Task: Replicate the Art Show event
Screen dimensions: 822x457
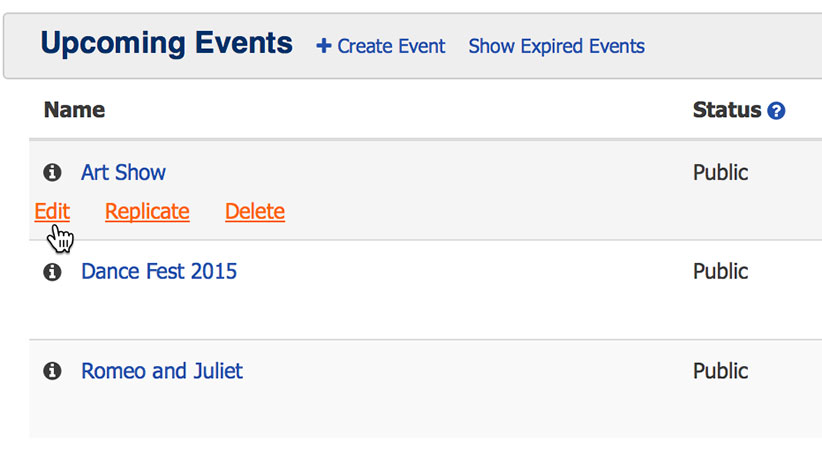Action: [147, 211]
